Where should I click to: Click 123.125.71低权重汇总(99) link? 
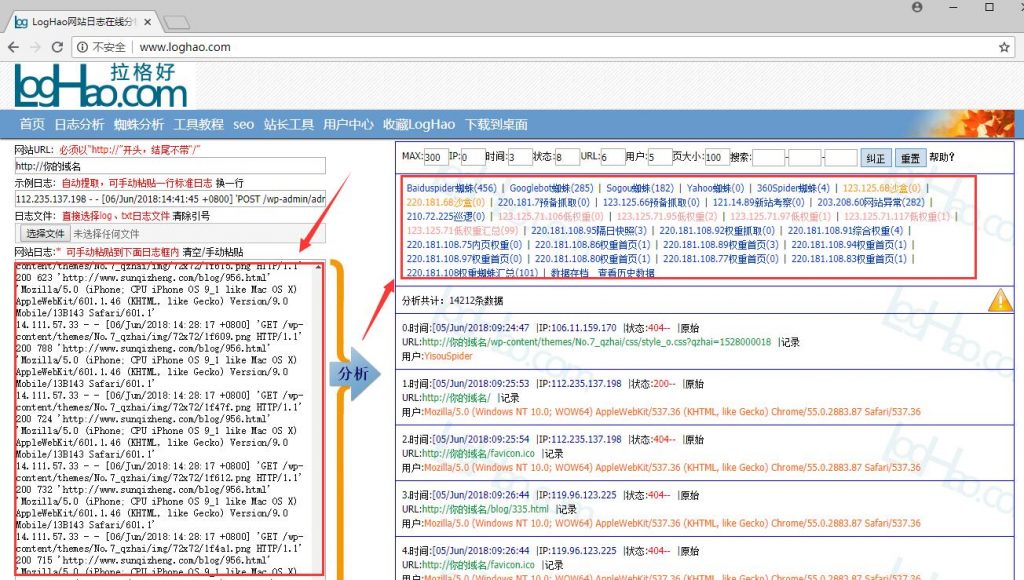click(462, 231)
